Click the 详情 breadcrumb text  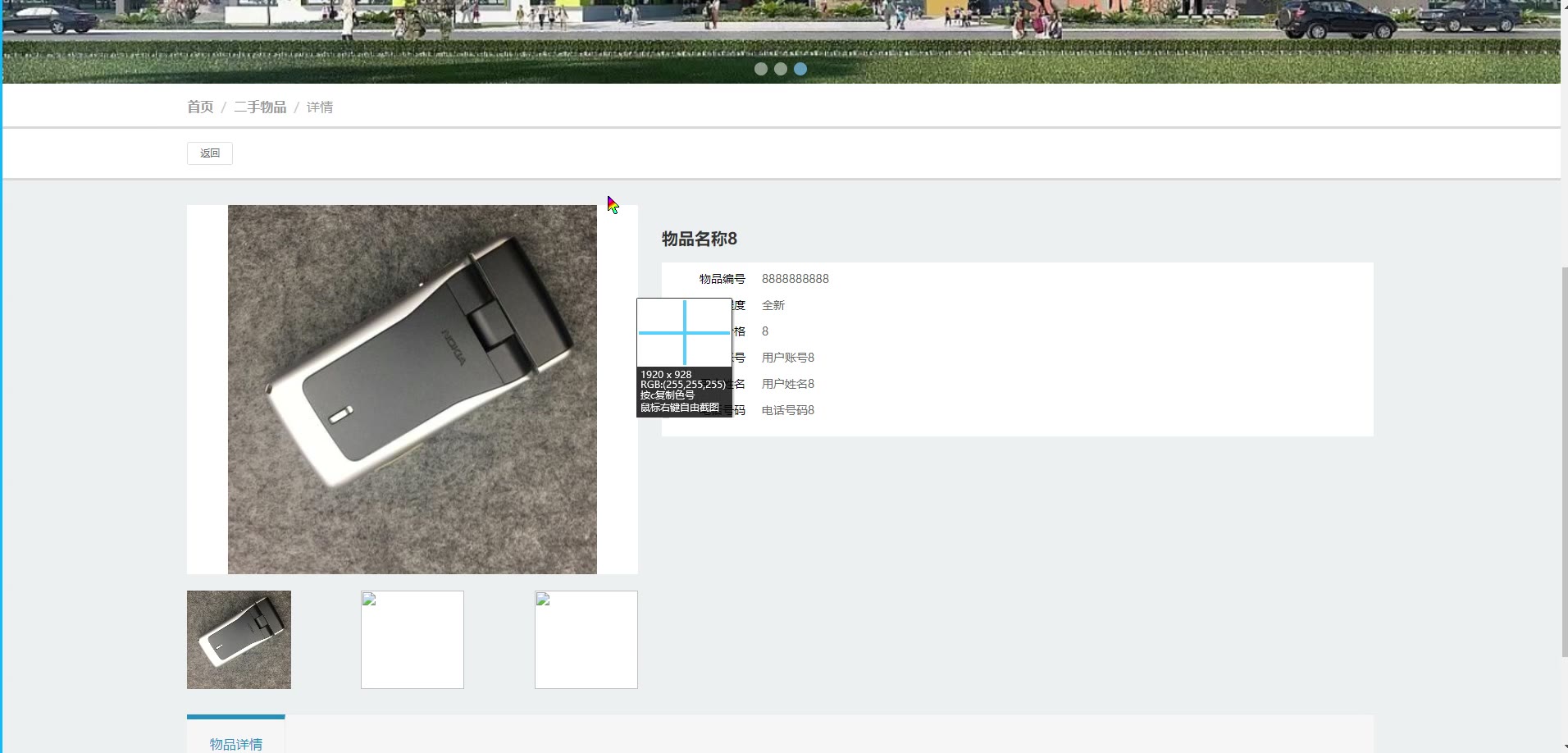[x=320, y=107]
